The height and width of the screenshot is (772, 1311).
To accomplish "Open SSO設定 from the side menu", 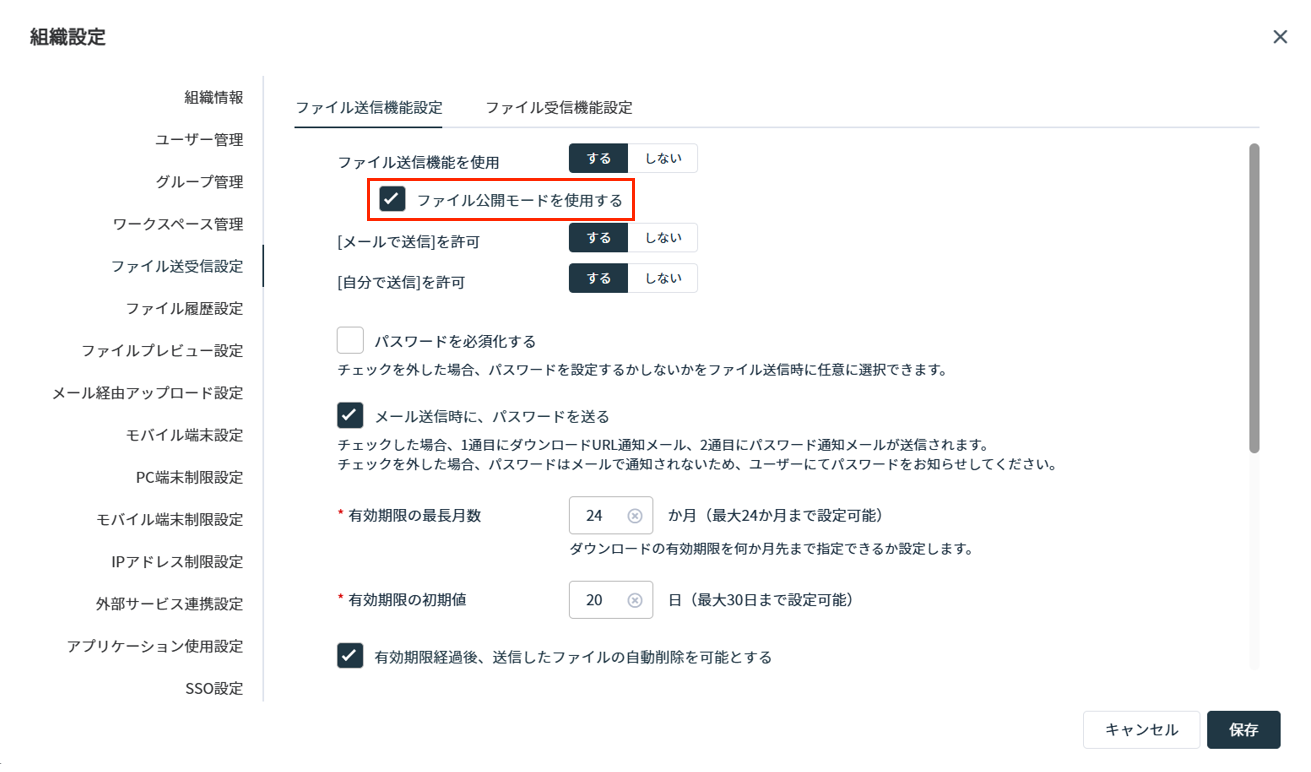I will pos(213,688).
